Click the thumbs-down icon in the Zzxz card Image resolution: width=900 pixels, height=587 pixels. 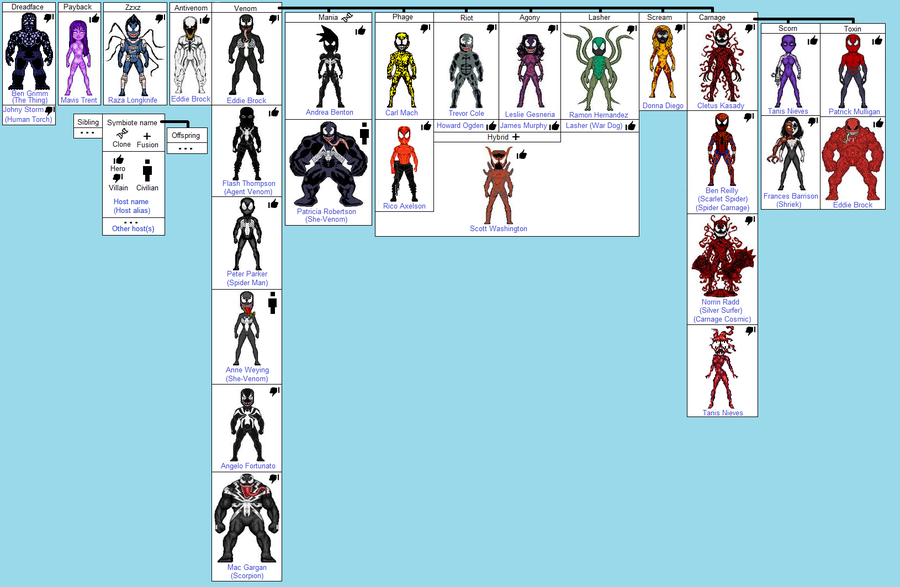161,18
